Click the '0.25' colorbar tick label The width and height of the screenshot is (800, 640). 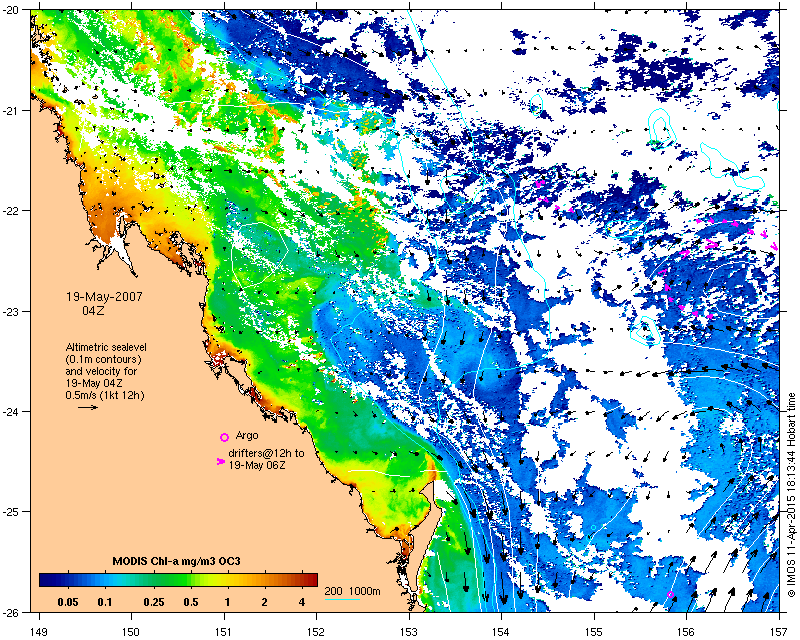tap(154, 602)
